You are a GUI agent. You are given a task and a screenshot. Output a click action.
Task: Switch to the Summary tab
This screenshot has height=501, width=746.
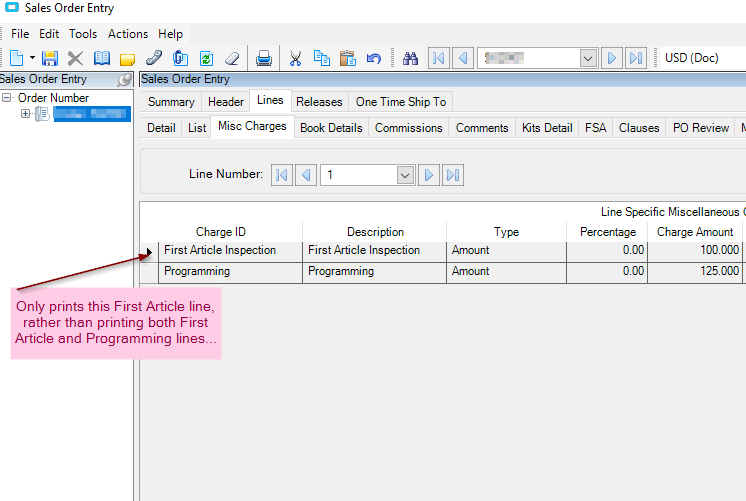(171, 102)
